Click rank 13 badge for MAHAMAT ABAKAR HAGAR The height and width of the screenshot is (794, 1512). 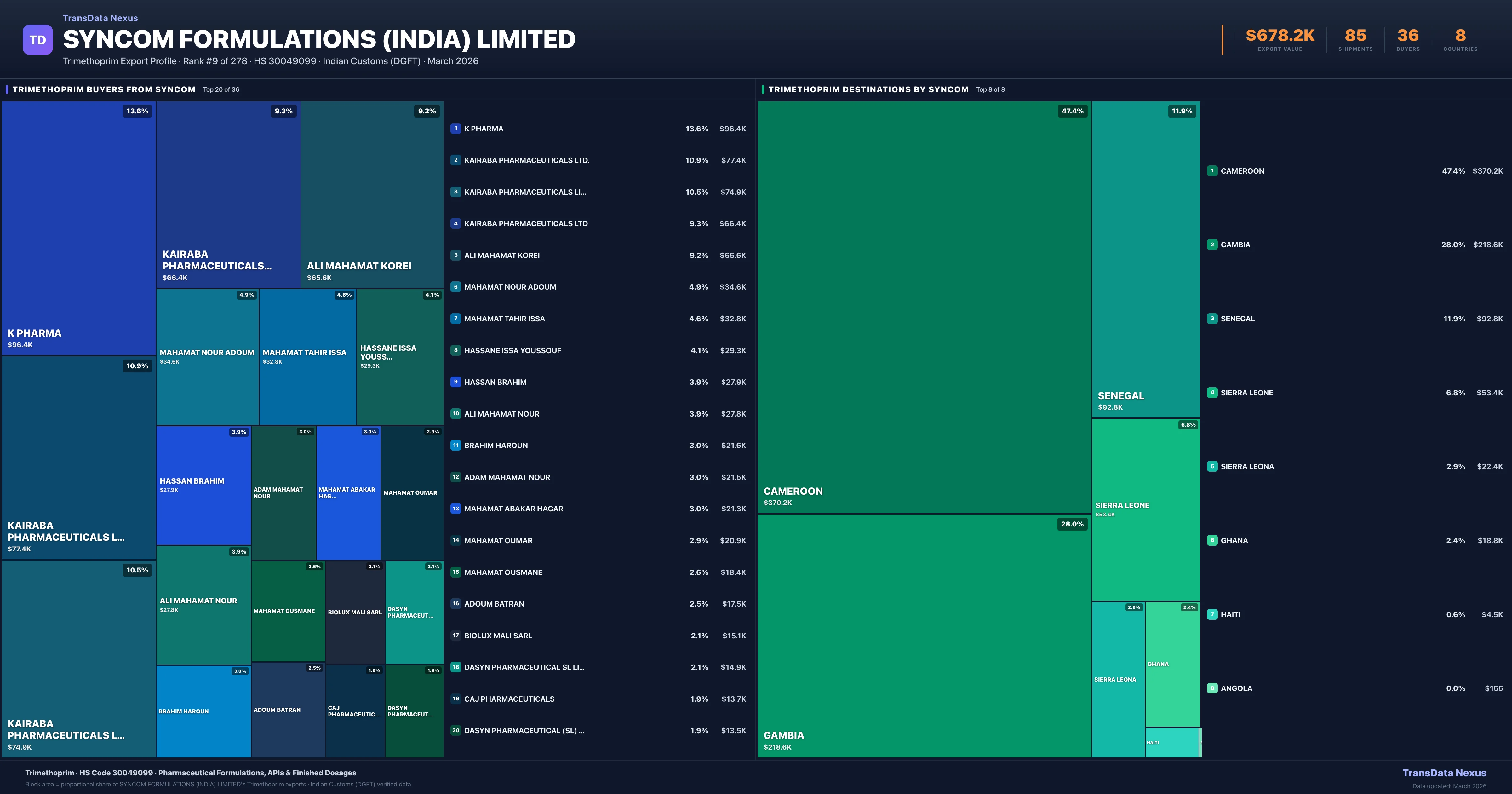(x=455, y=509)
